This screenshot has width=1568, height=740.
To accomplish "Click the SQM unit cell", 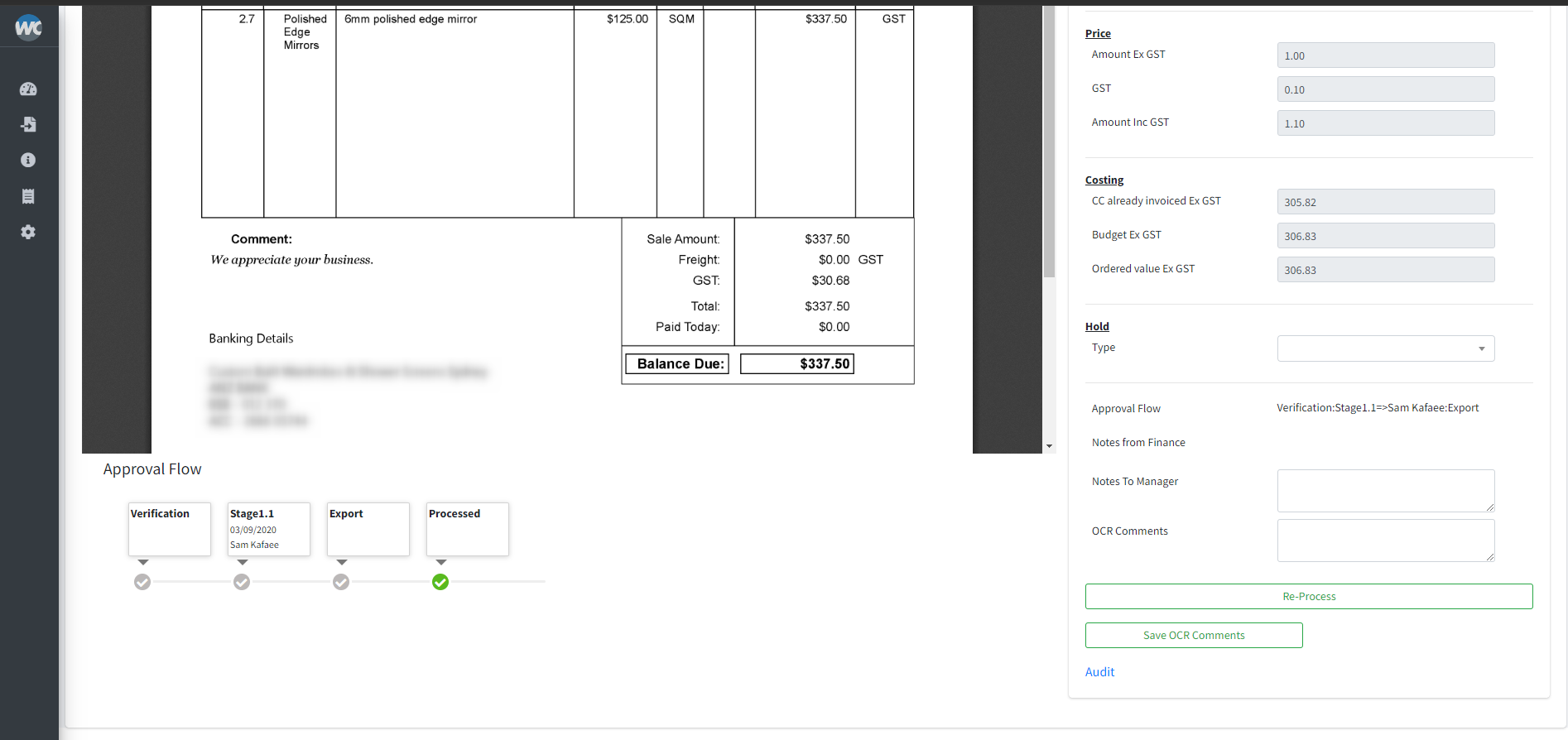I will 681,19.
